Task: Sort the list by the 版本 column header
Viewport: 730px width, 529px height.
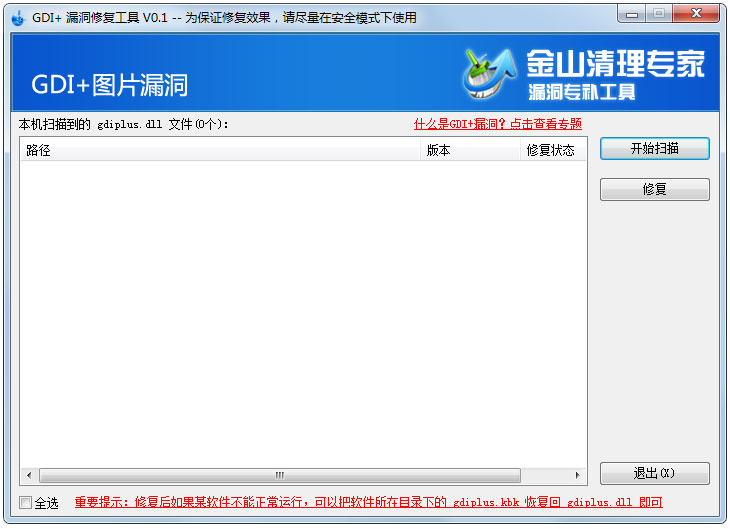Action: [x=470, y=150]
